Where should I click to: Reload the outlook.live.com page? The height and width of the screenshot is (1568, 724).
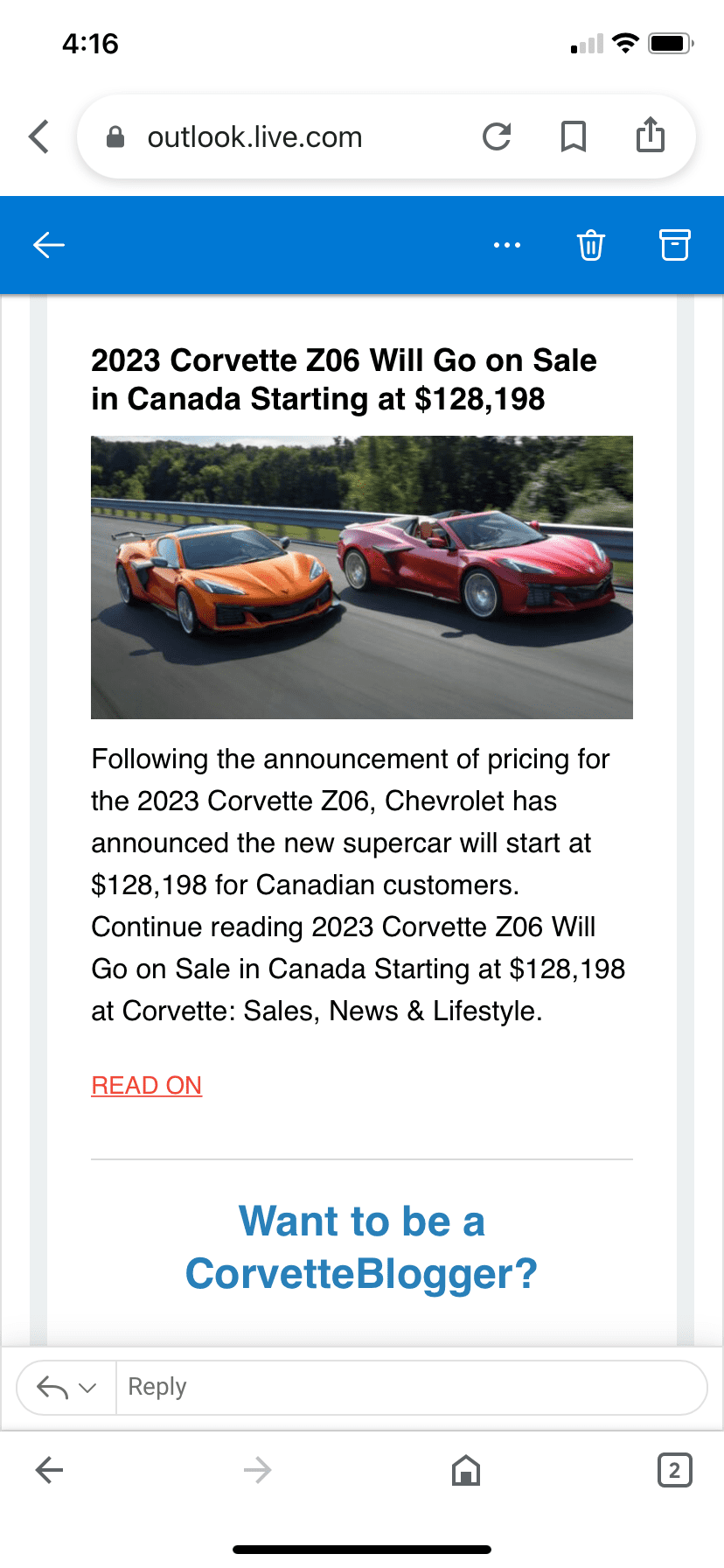(x=497, y=136)
